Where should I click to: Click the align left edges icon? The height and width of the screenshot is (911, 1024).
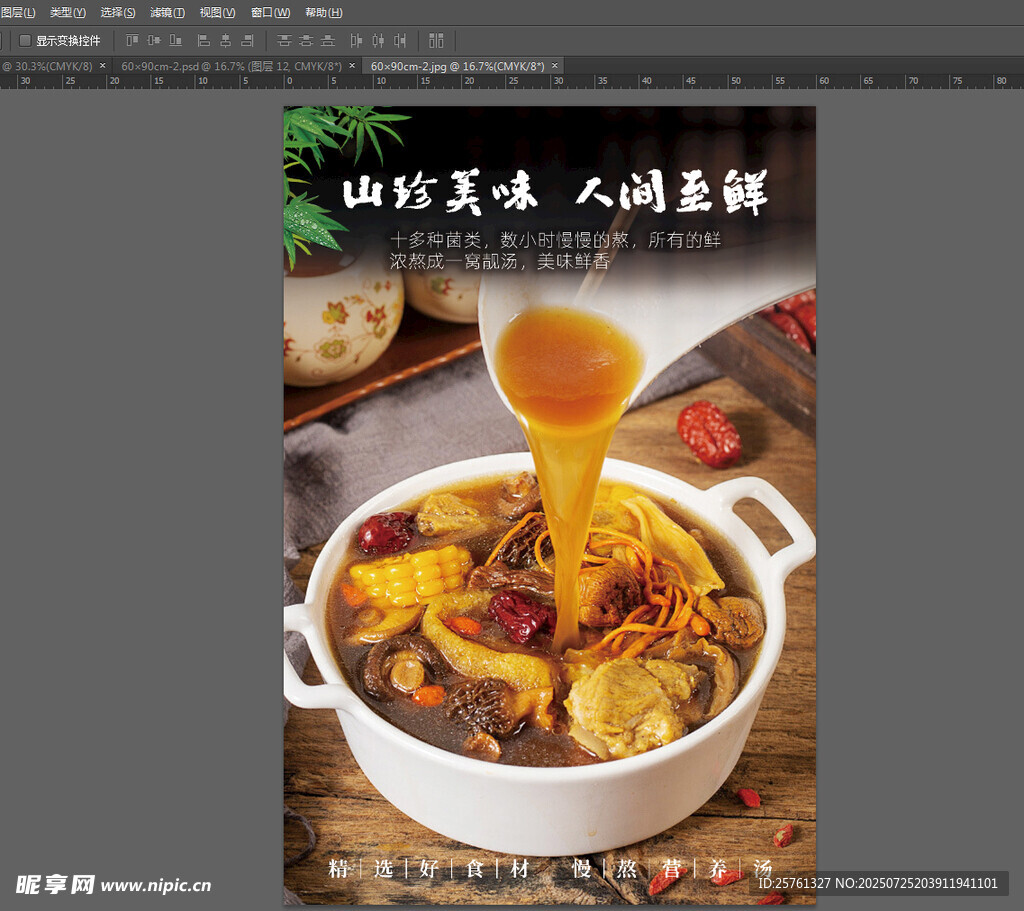point(204,41)
